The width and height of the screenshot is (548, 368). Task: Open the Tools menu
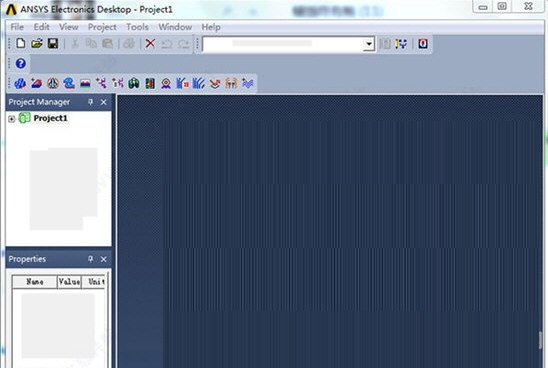click(x=137, y=27)
